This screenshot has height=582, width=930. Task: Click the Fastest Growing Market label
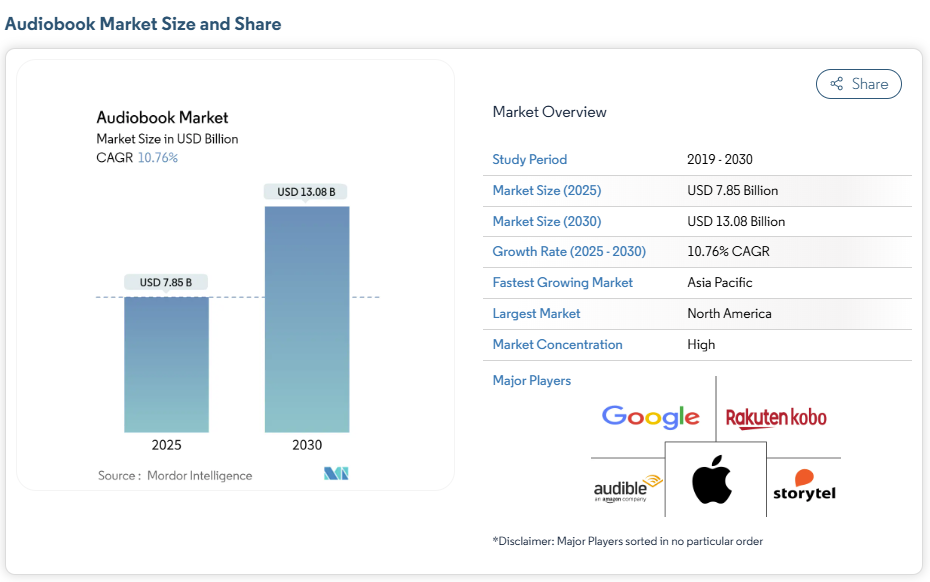(x=562, y=283)
